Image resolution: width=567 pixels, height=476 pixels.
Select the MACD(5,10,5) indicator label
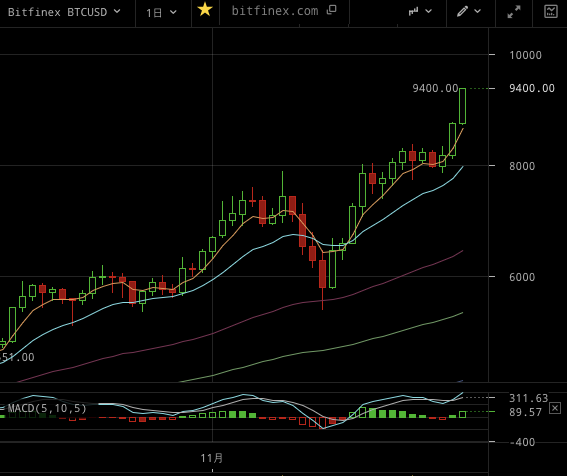click(x=47, y=408)
